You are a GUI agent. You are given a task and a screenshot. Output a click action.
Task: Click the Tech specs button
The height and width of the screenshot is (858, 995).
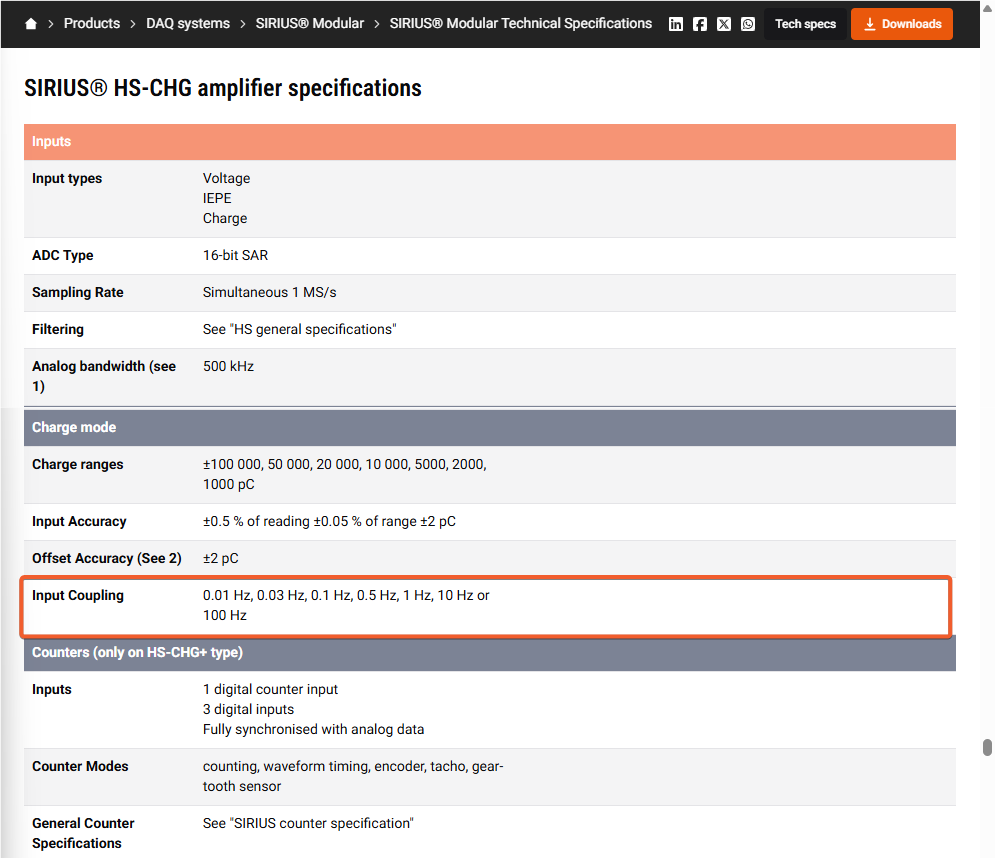[805, 24]
